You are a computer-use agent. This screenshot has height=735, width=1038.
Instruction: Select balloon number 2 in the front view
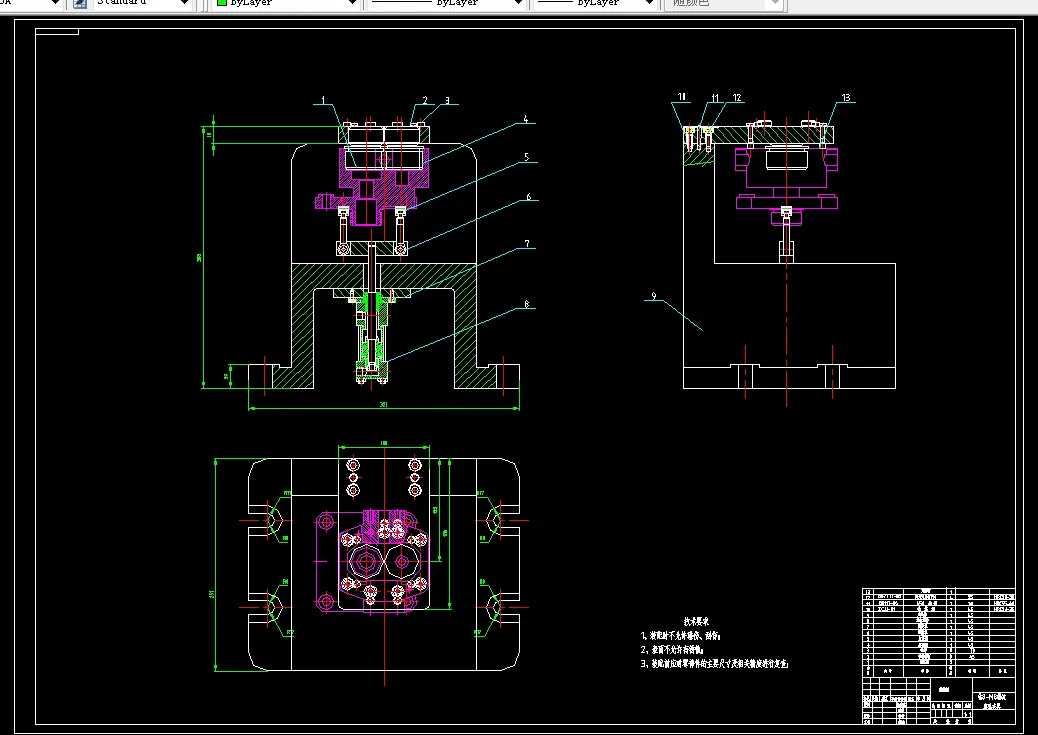click(x=425, y=100)
